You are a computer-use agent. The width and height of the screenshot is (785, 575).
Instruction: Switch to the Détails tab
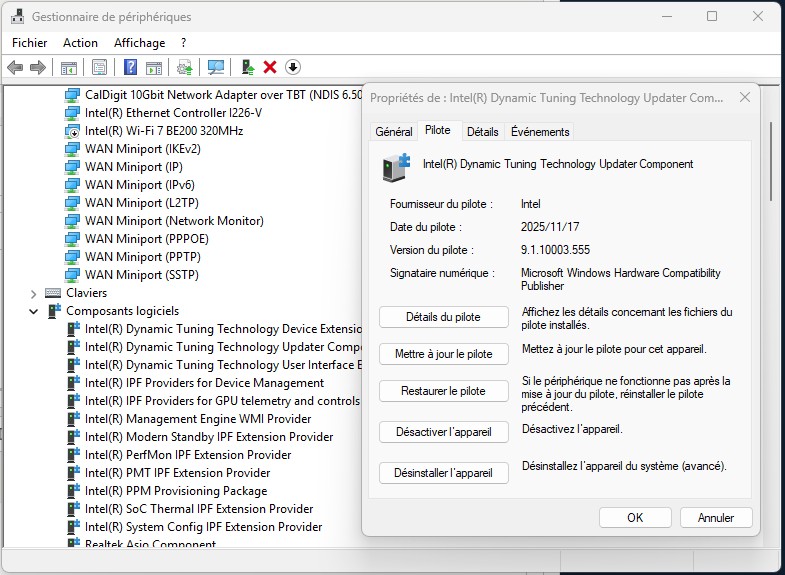point(482,132)
